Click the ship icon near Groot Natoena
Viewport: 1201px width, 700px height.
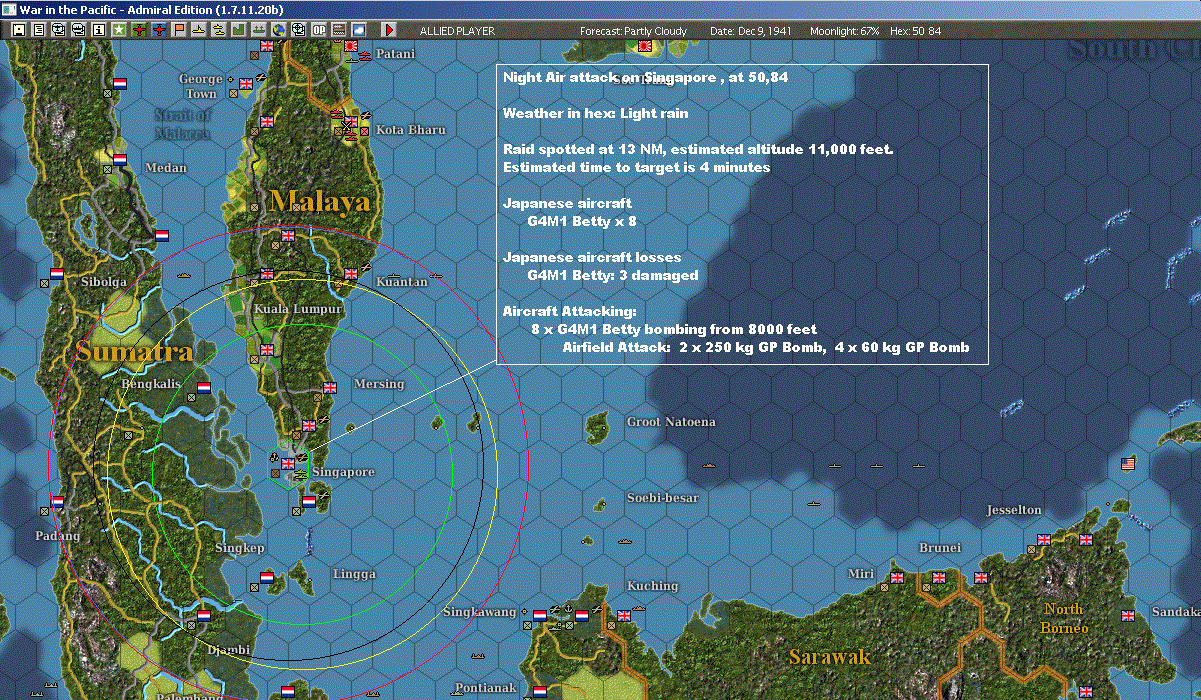[710, 465]
